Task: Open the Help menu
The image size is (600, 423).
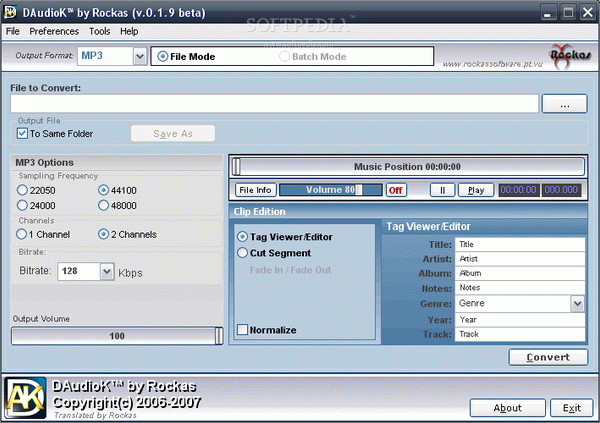Action: pos(129,31)
